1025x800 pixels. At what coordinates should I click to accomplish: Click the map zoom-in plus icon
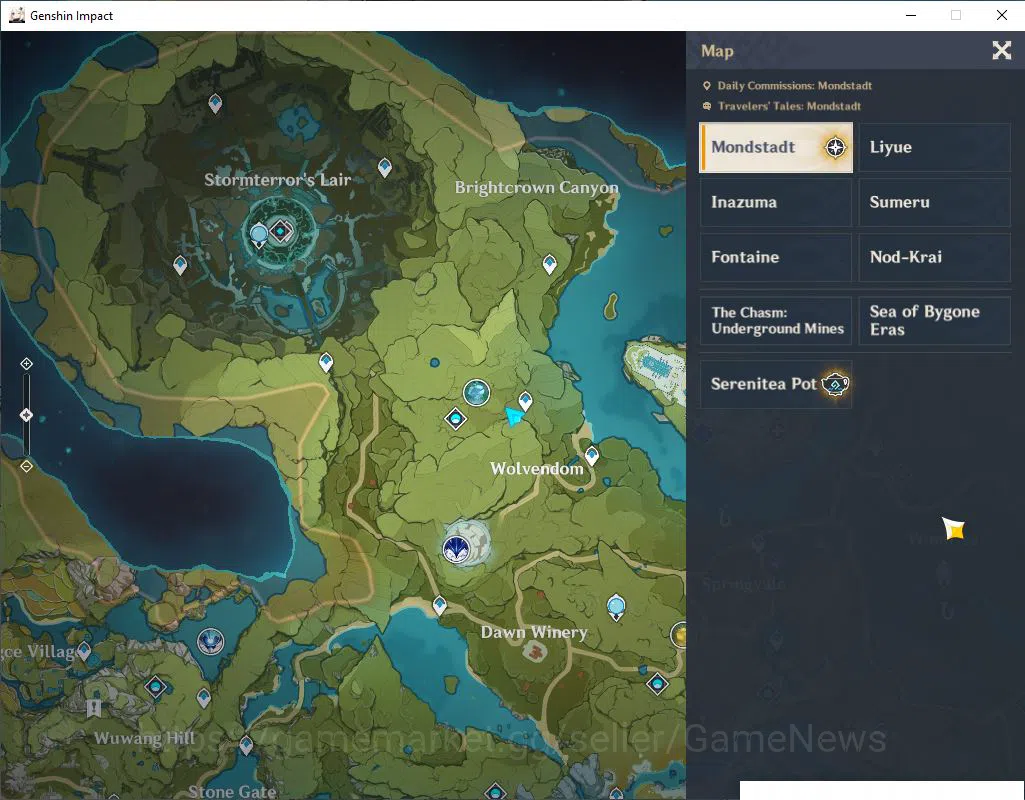(26, 363)
